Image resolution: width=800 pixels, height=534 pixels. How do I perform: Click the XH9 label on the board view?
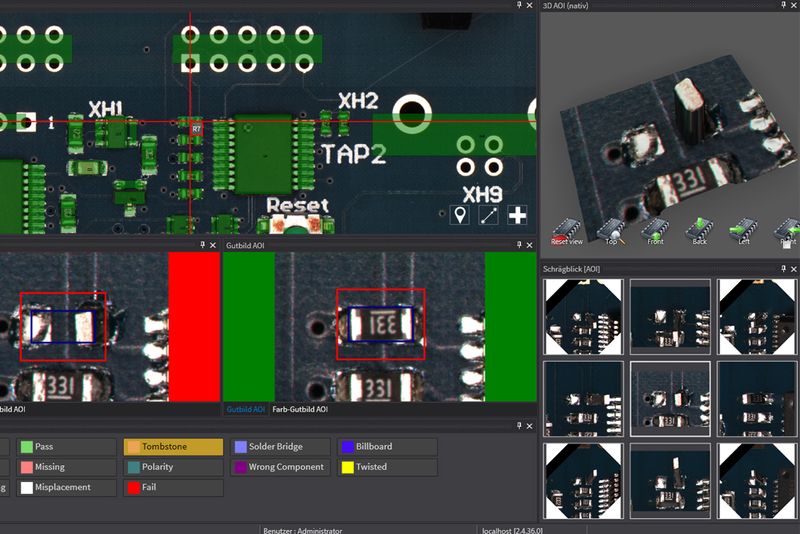click(482, 194)
